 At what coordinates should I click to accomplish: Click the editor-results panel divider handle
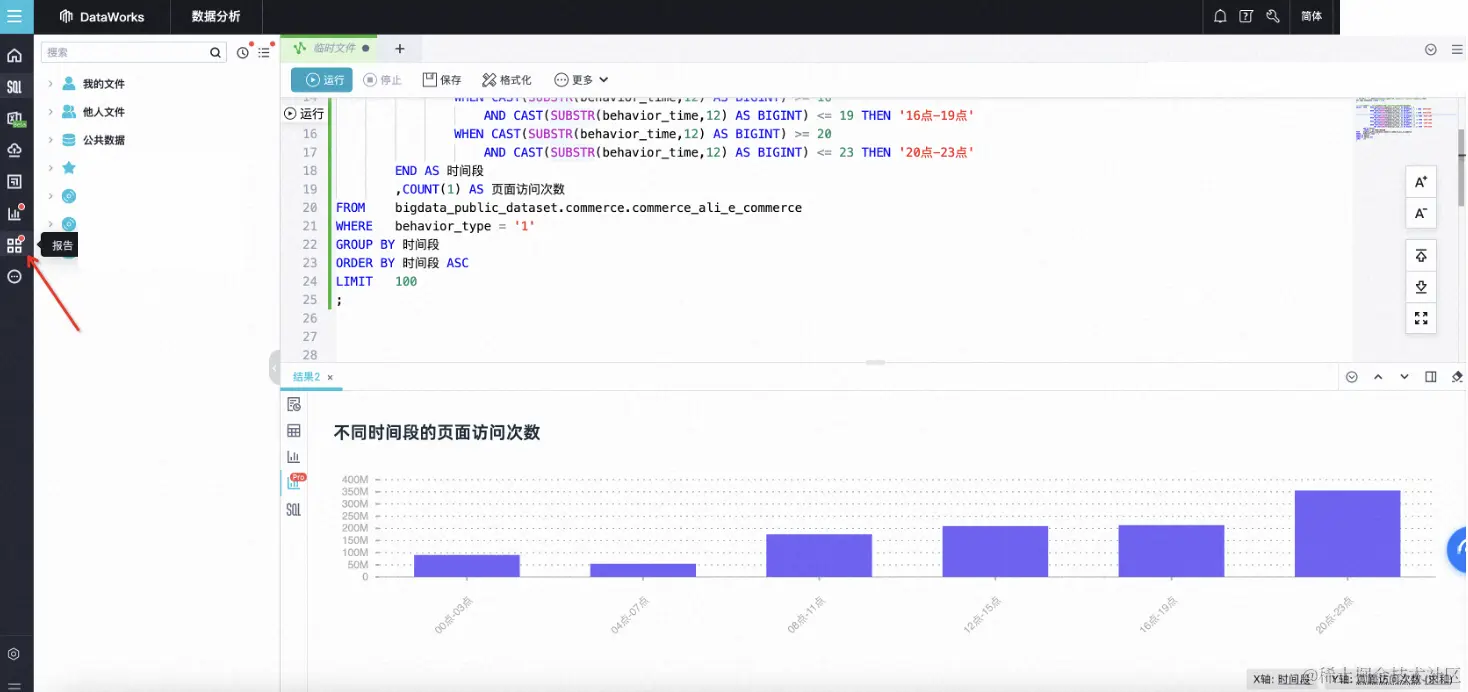pos(875,362)
